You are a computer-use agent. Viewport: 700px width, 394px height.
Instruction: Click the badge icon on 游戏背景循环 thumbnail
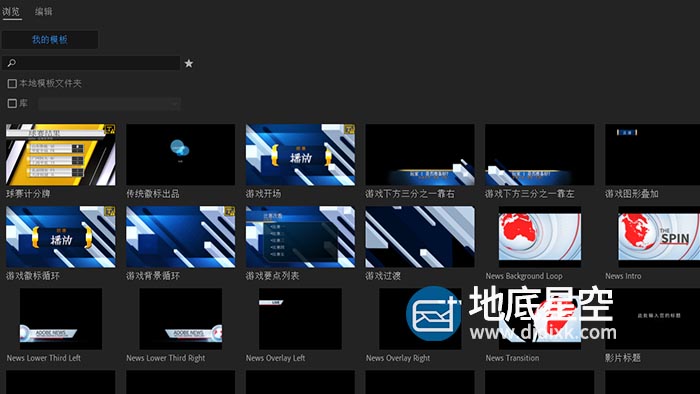click(229, 211)
